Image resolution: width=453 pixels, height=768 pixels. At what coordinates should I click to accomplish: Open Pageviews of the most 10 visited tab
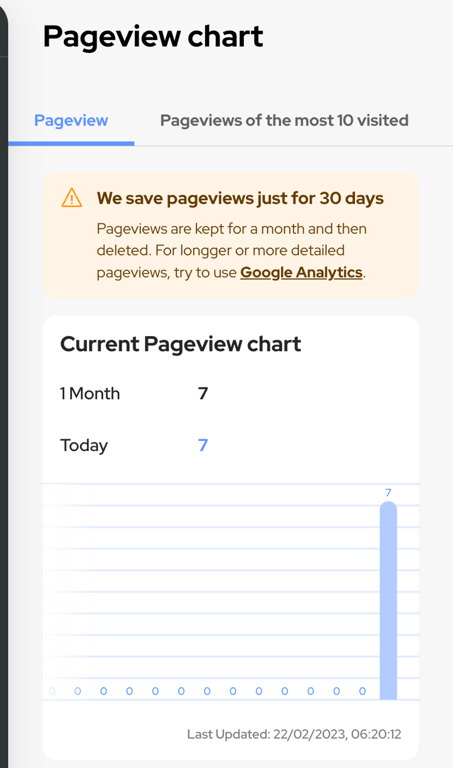point(284,120)
